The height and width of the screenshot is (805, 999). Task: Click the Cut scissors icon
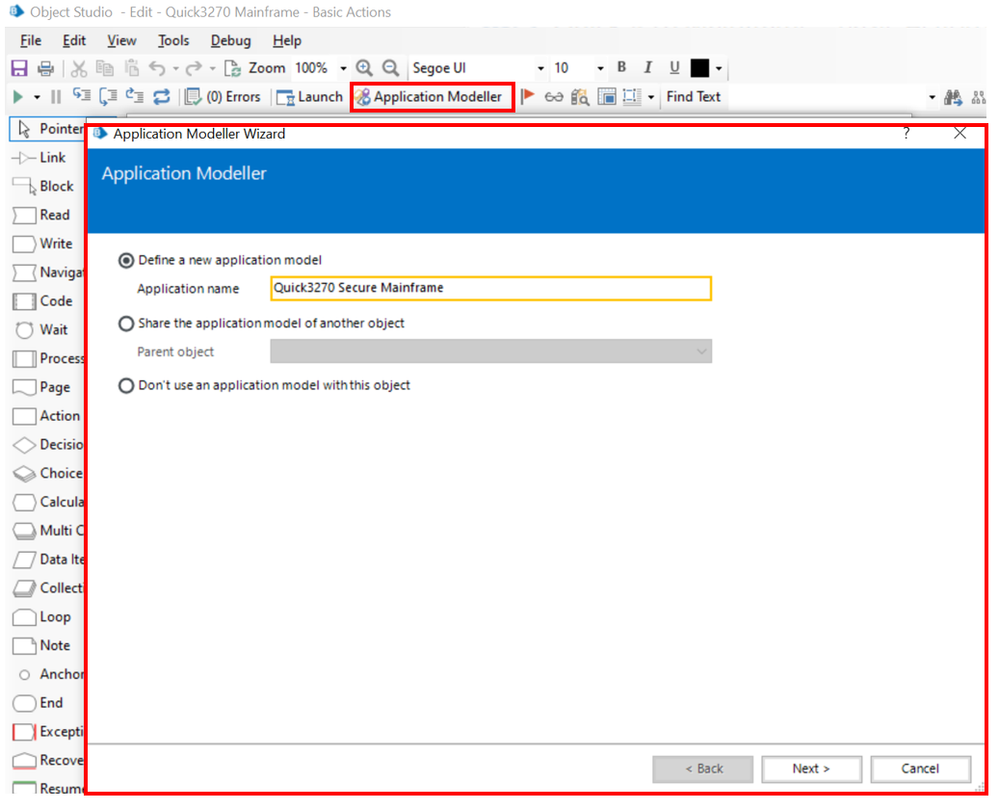[x=79, y=68]
